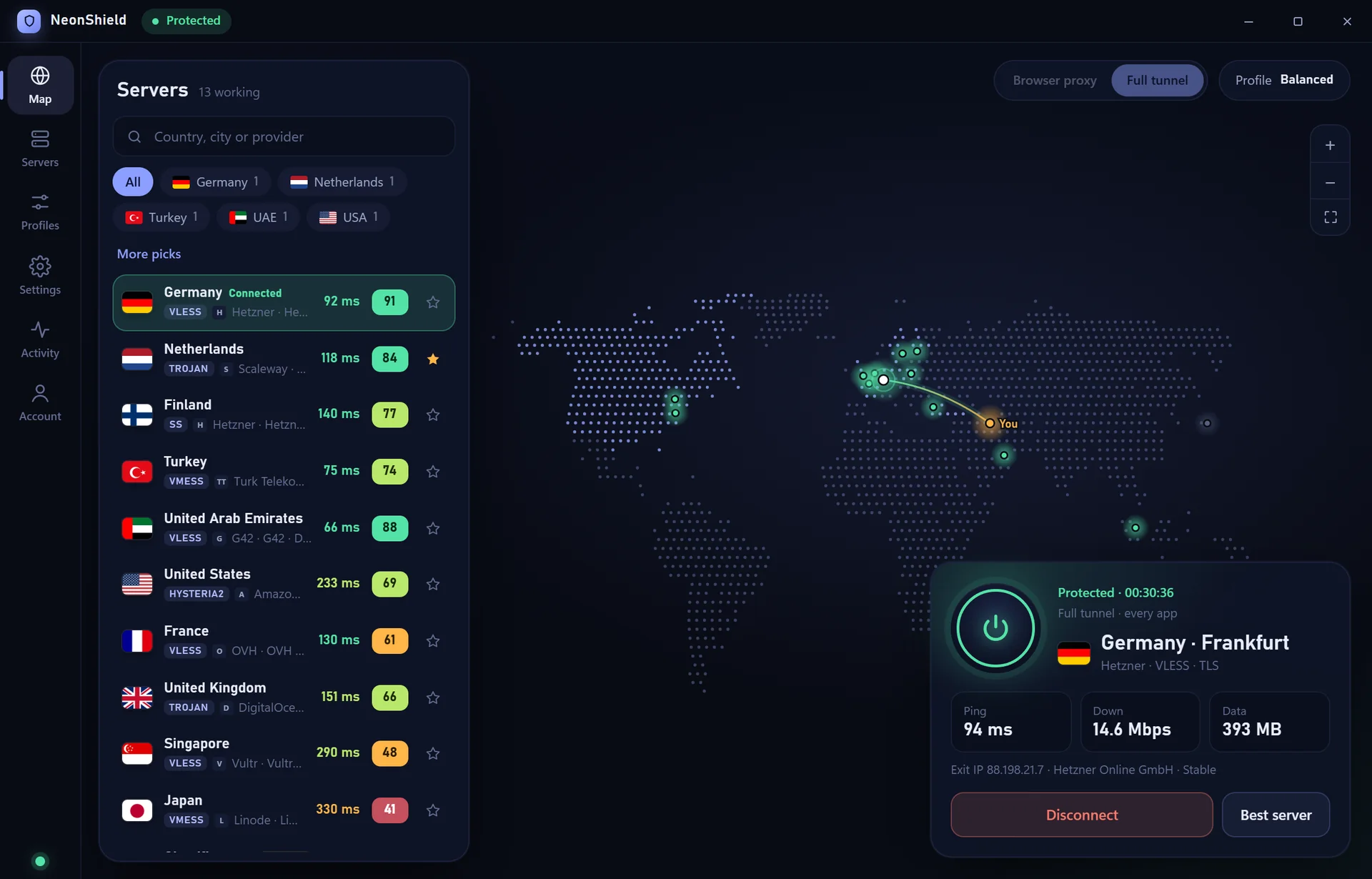Zoom out on the map
The width and height of the screenshot is (1372, 879).
point(1330,183)
